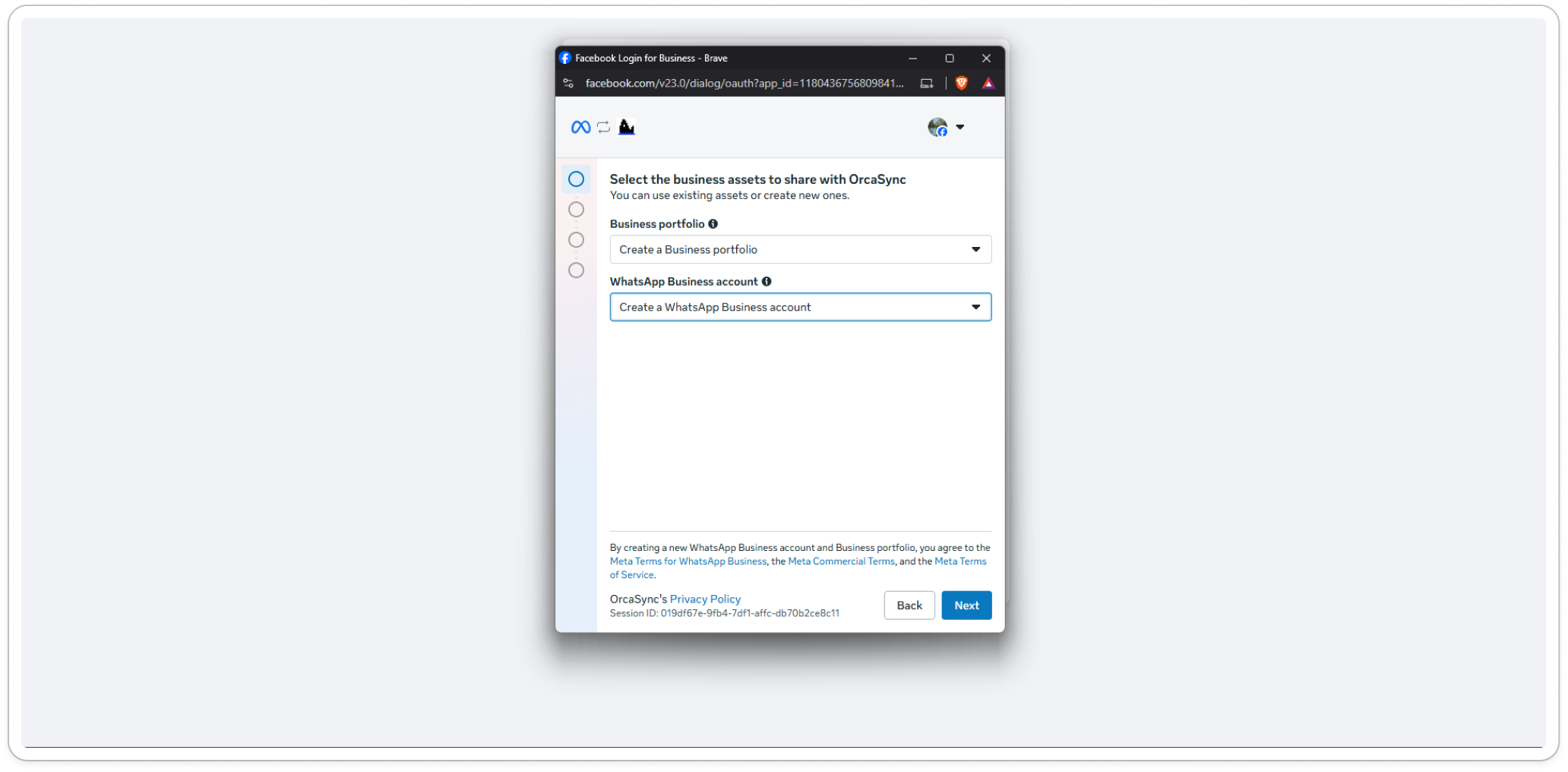Click the WhatsApp Business account info icon
Screen dimensions: 1568x772
(x=767, y=281)
